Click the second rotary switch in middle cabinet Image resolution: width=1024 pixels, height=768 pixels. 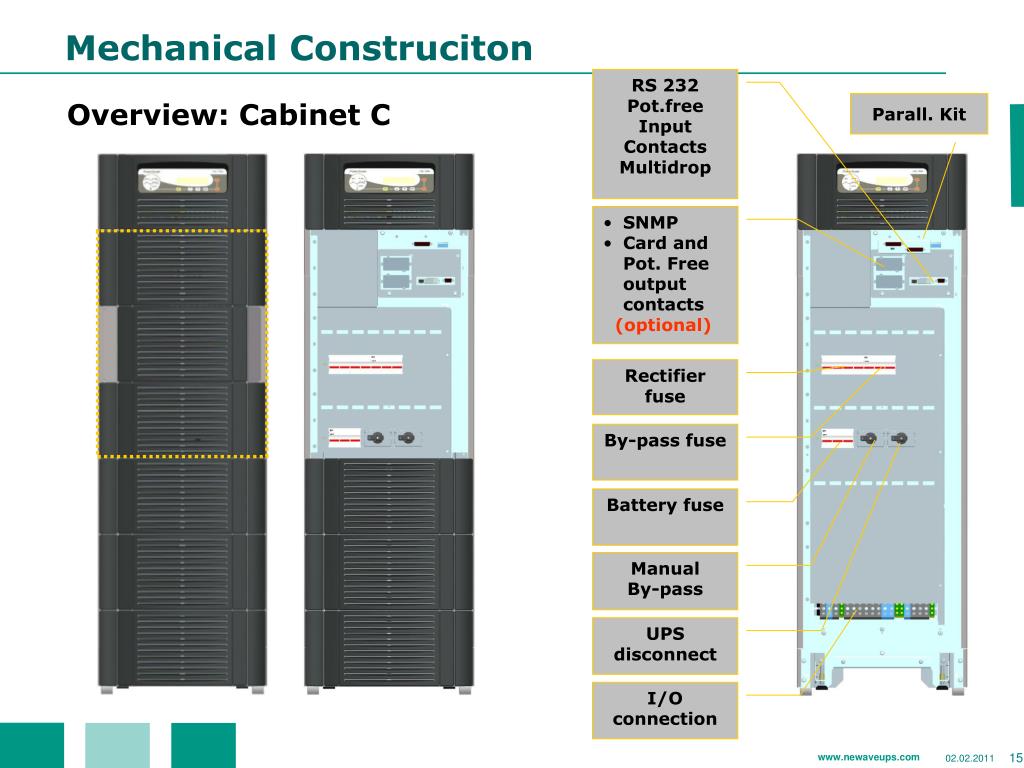point(406,438)
